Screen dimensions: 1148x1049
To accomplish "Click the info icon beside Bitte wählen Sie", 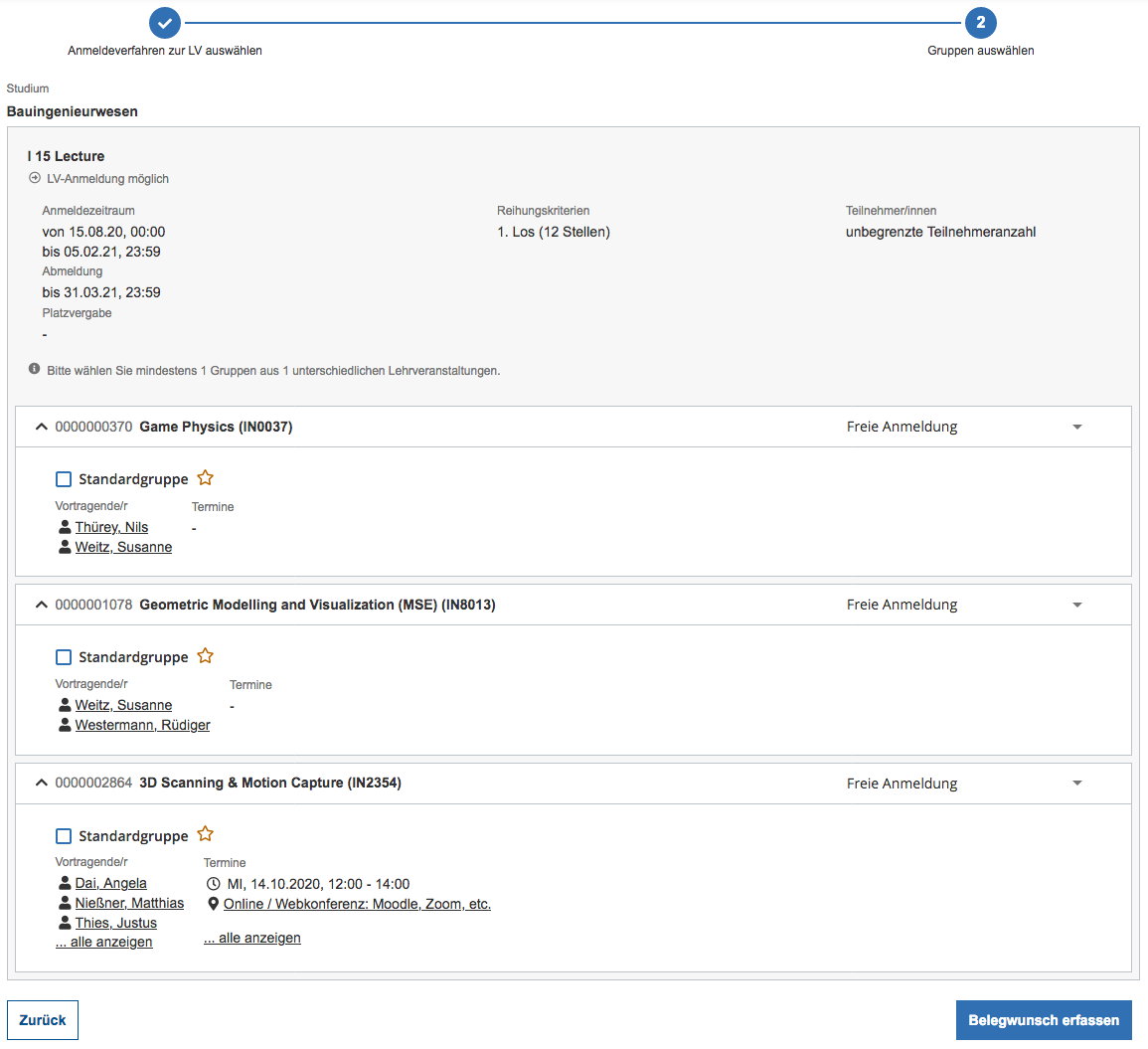I will pos(35,370).
